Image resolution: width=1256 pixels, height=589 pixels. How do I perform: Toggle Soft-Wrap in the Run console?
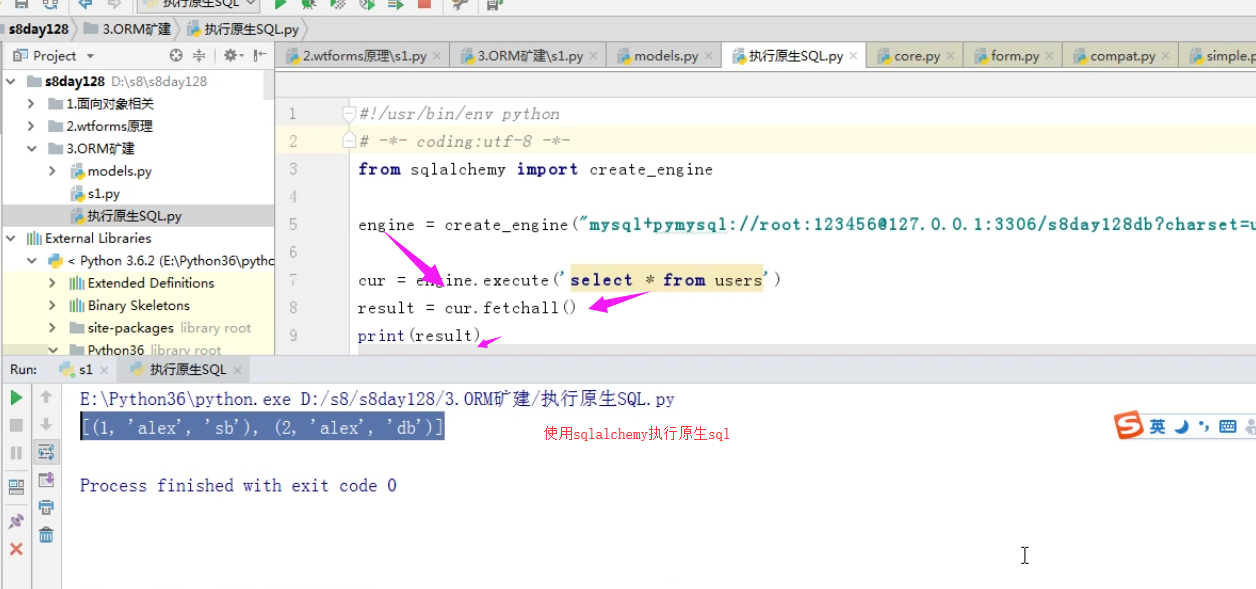tap(46, 453)
